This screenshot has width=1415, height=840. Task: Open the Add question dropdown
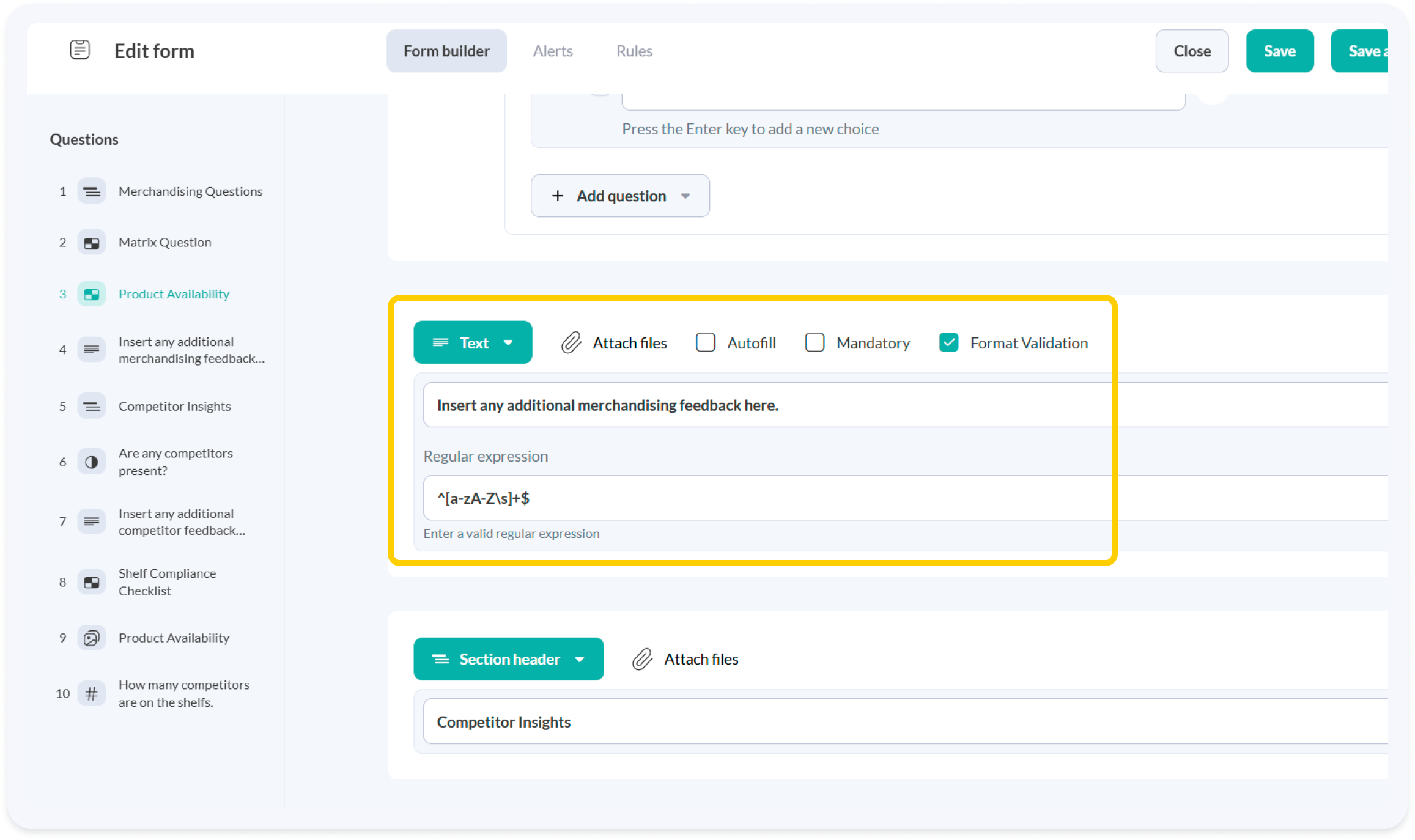(x=620, y=196)
